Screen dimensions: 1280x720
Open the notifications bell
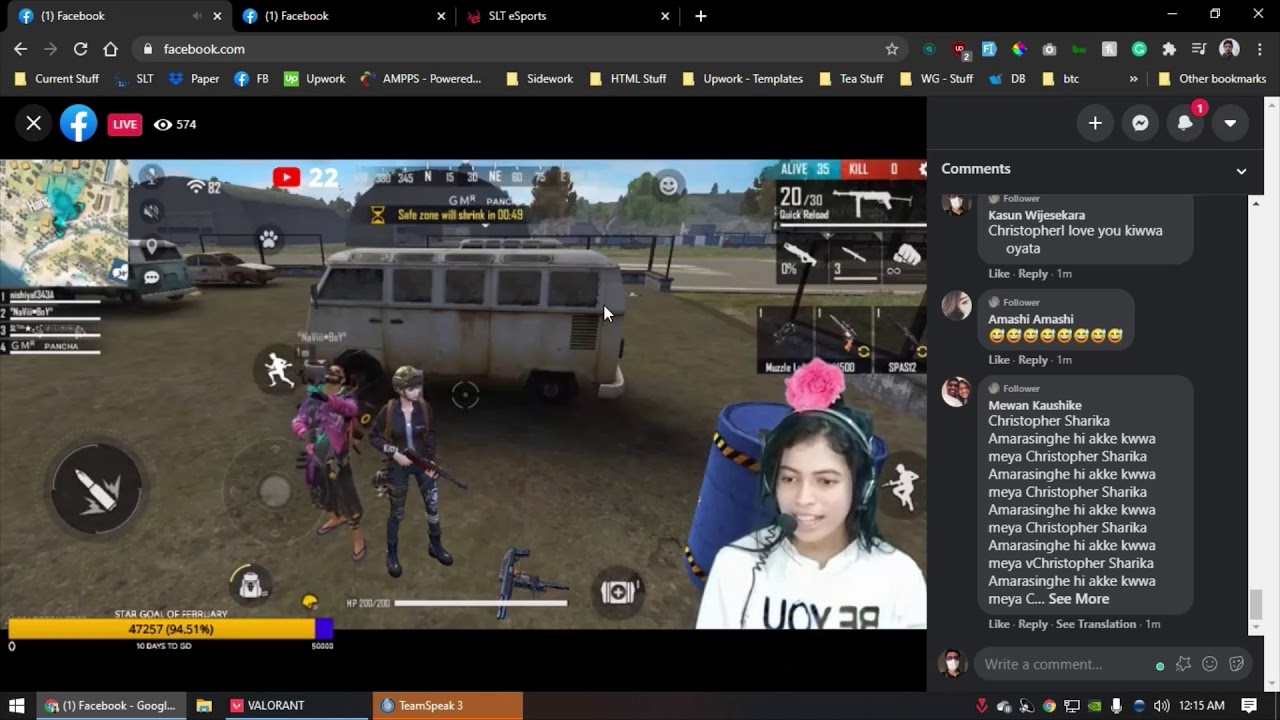tap(1185, 123)
